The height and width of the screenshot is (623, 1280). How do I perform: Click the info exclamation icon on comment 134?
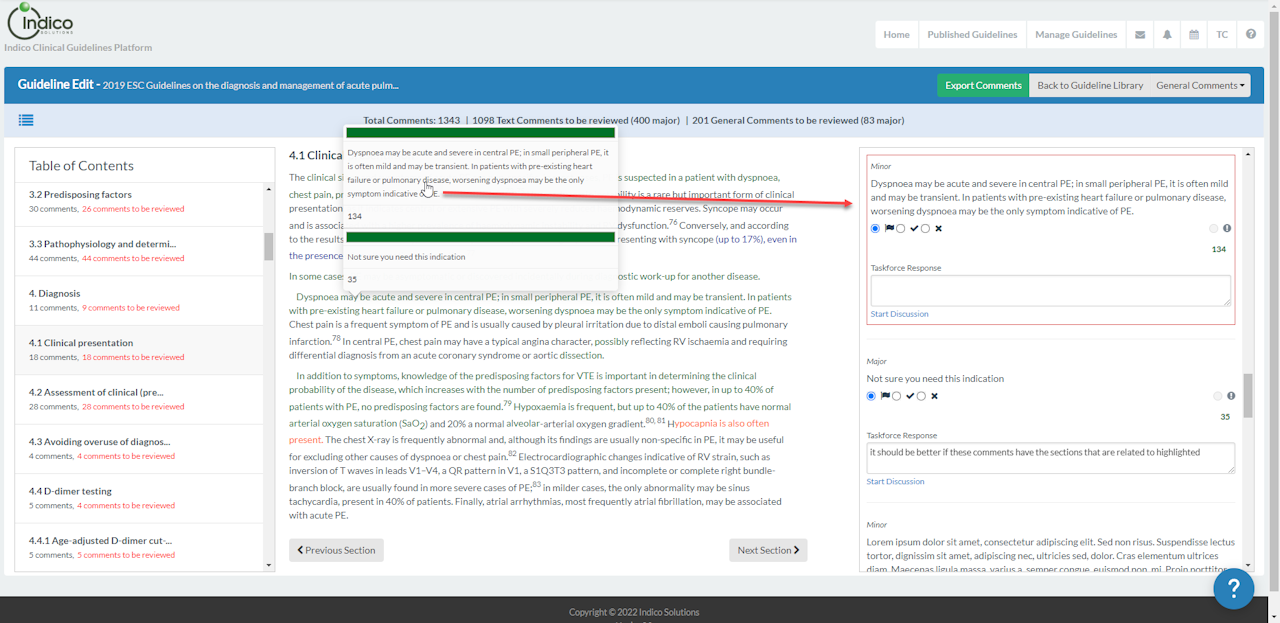pyautogui.click(x=1227, y=228)
